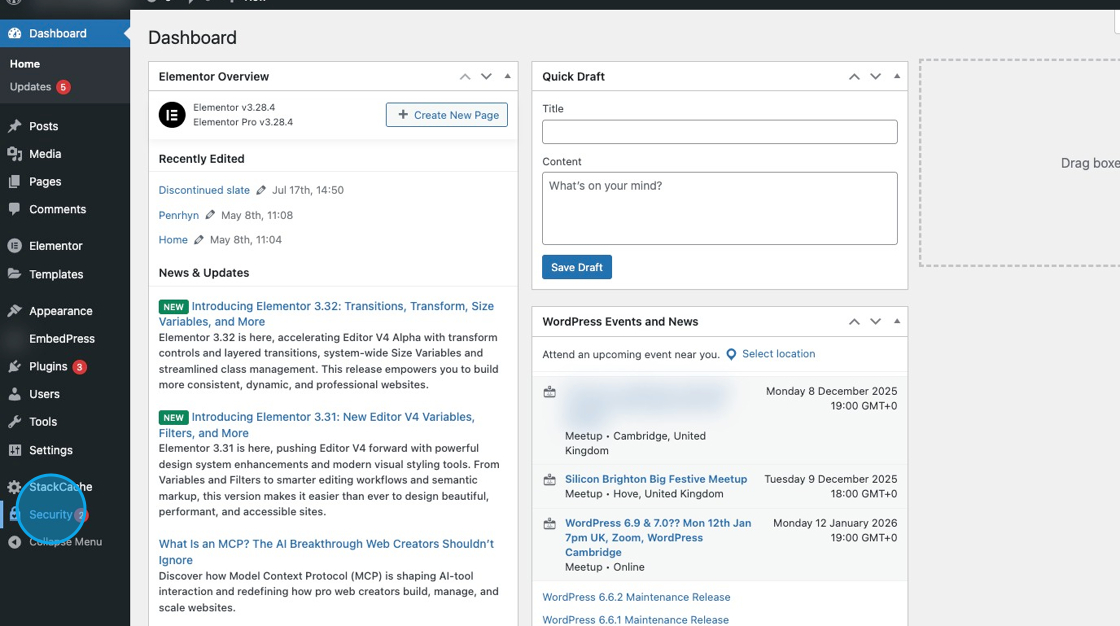1120x626 pixels.
Task: Click the Templates folder icon
Action: click(14, 274)
